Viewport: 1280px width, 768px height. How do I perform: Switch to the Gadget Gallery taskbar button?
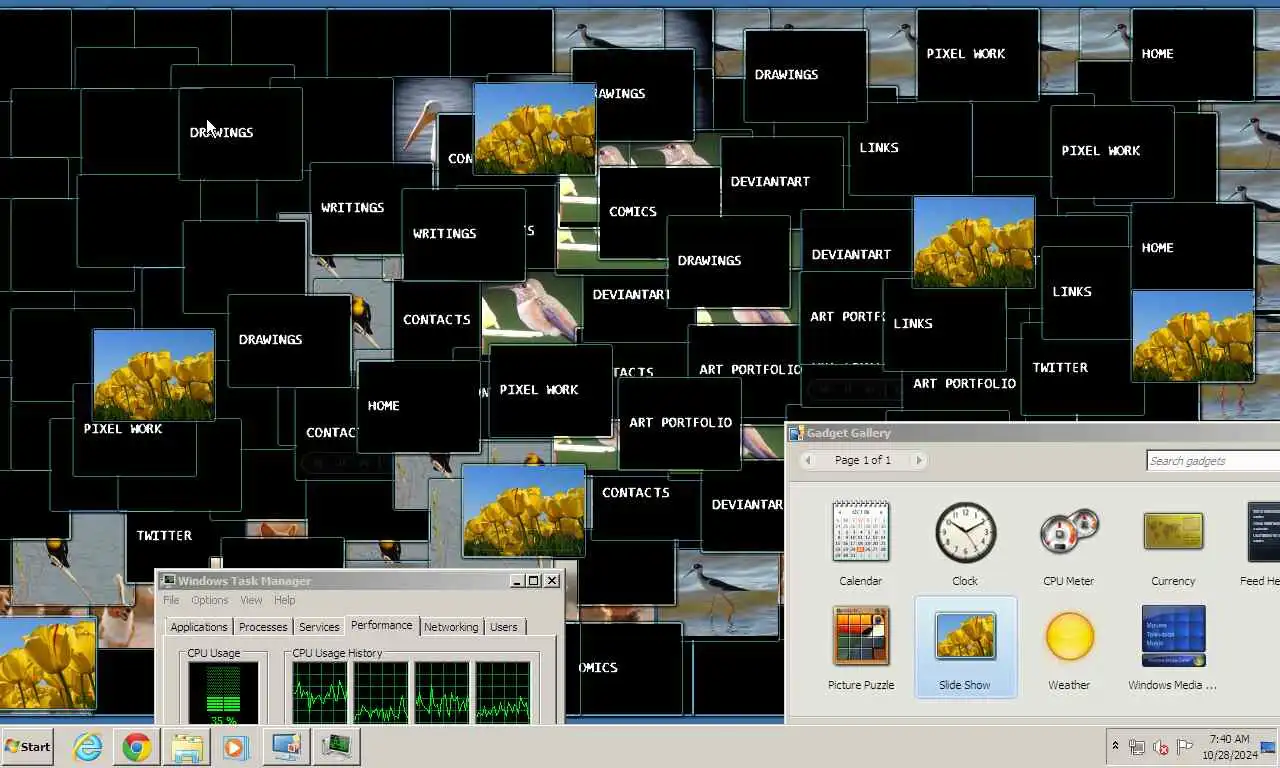[286, 746]
